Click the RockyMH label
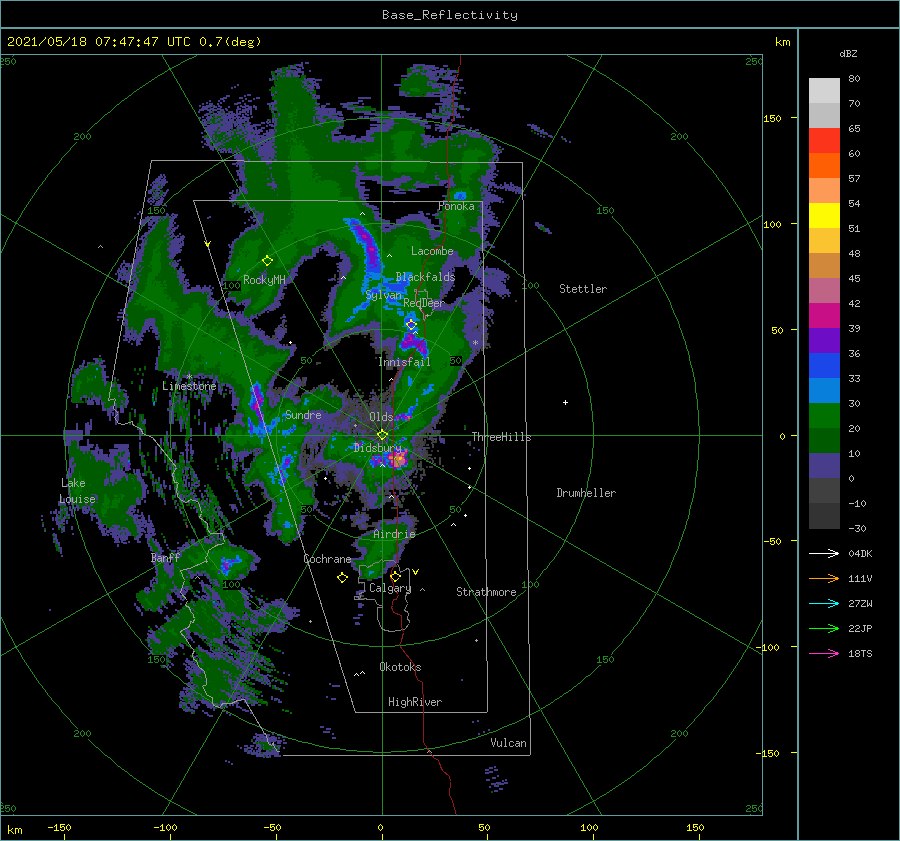 (x=264, y=280)
